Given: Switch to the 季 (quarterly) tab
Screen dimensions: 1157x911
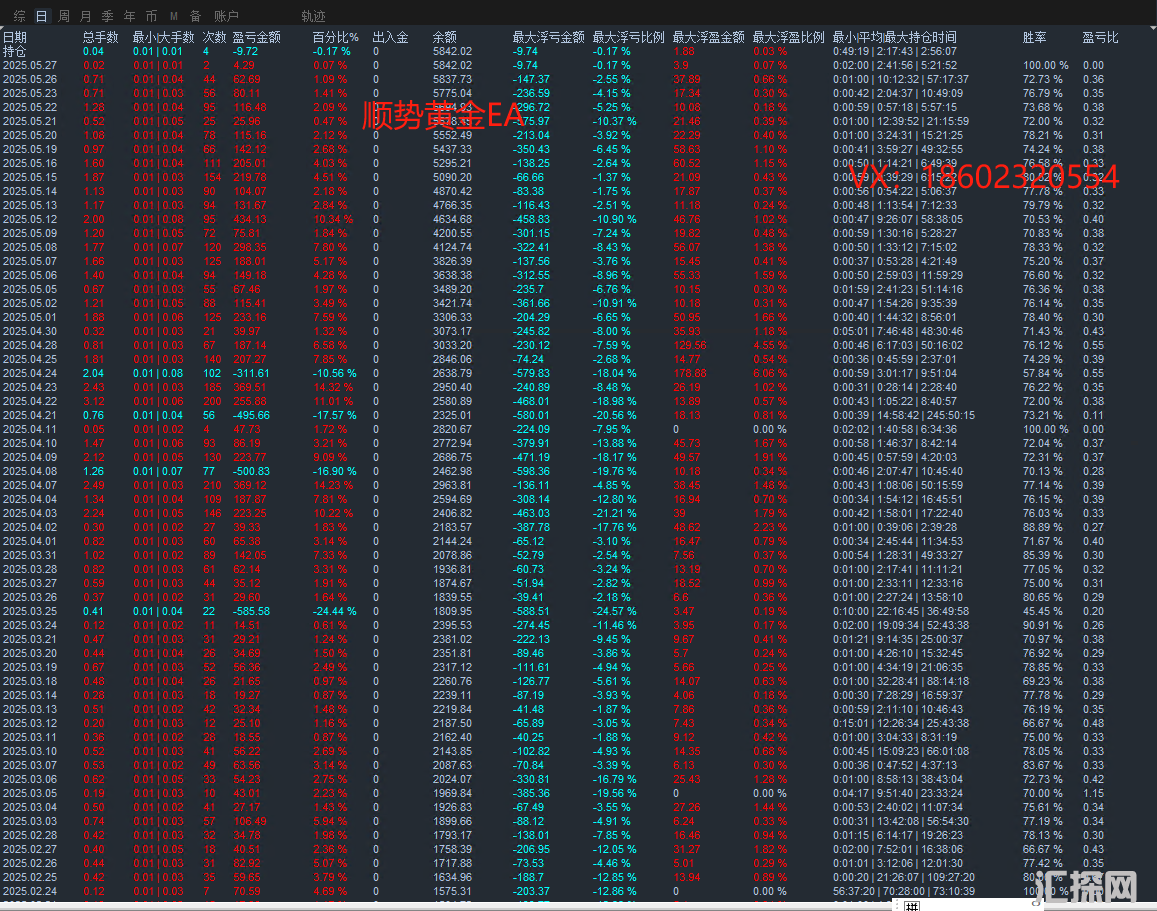Looking at the screenshot, I should [x=108, y=16].
